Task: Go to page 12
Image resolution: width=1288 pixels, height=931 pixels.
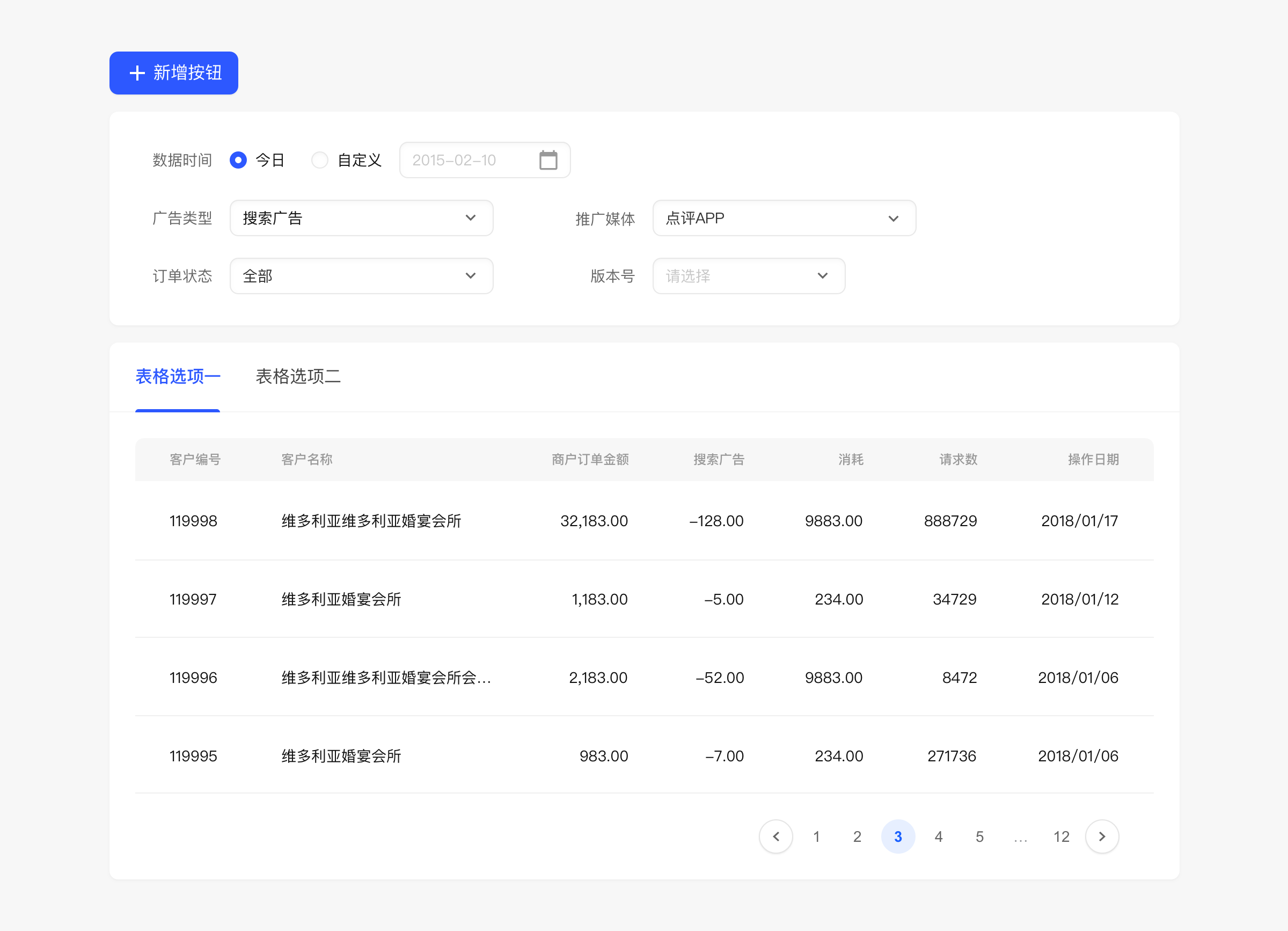Action: pos(1061,836)
